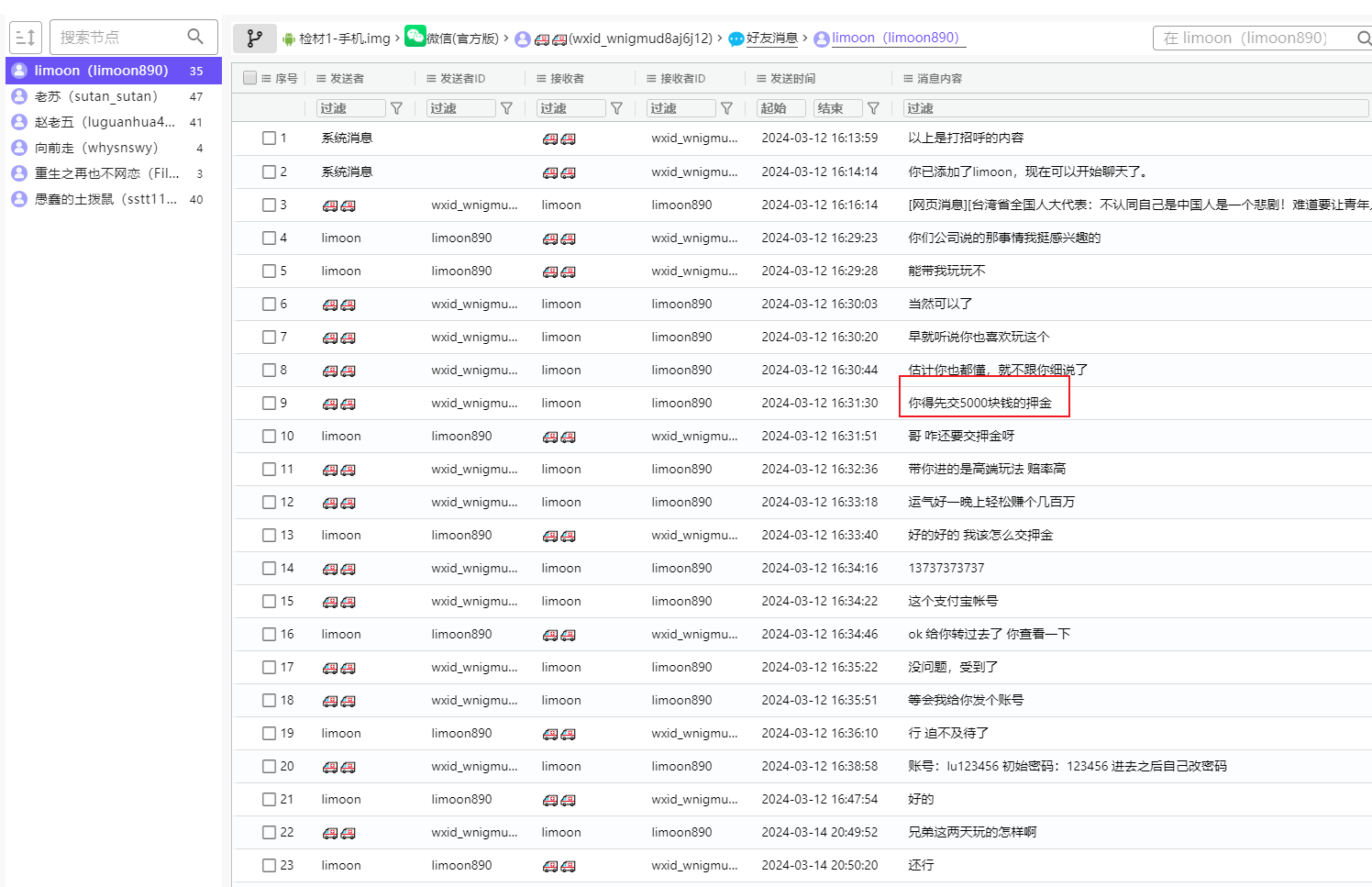Click the branch path icon in breadcrumb bar

(x=254, y=39)
